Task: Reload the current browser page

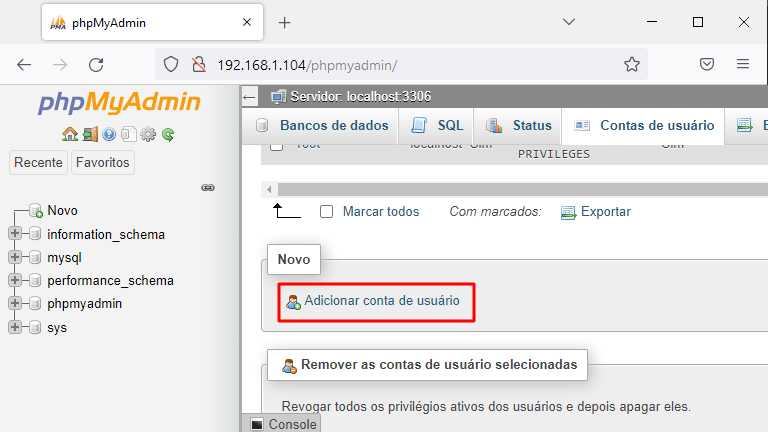Action: click(96, 65)
